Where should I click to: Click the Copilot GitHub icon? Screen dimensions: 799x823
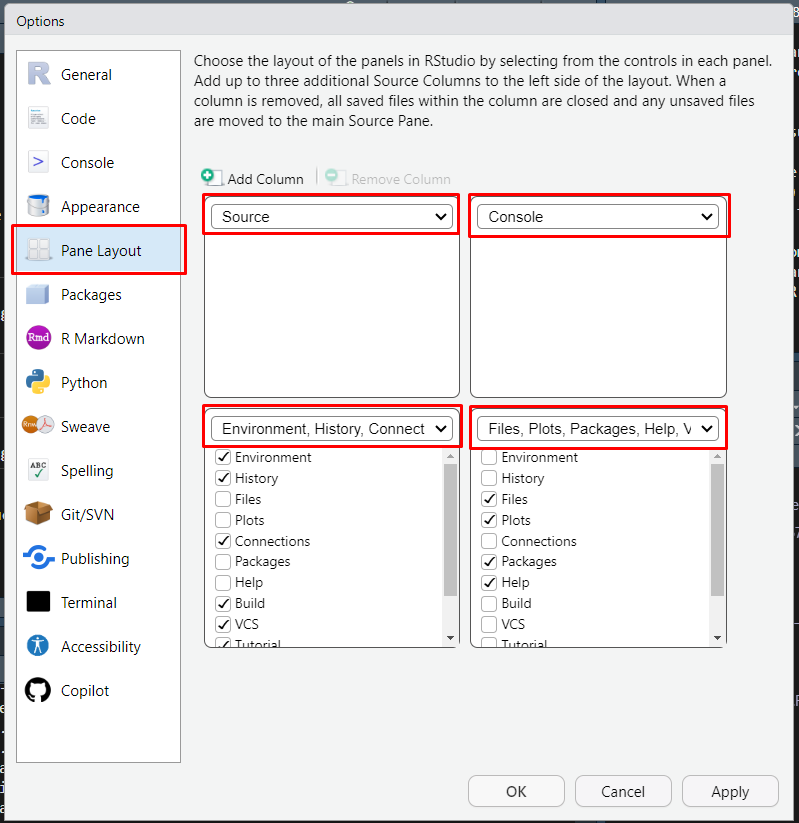coord(38,691)
